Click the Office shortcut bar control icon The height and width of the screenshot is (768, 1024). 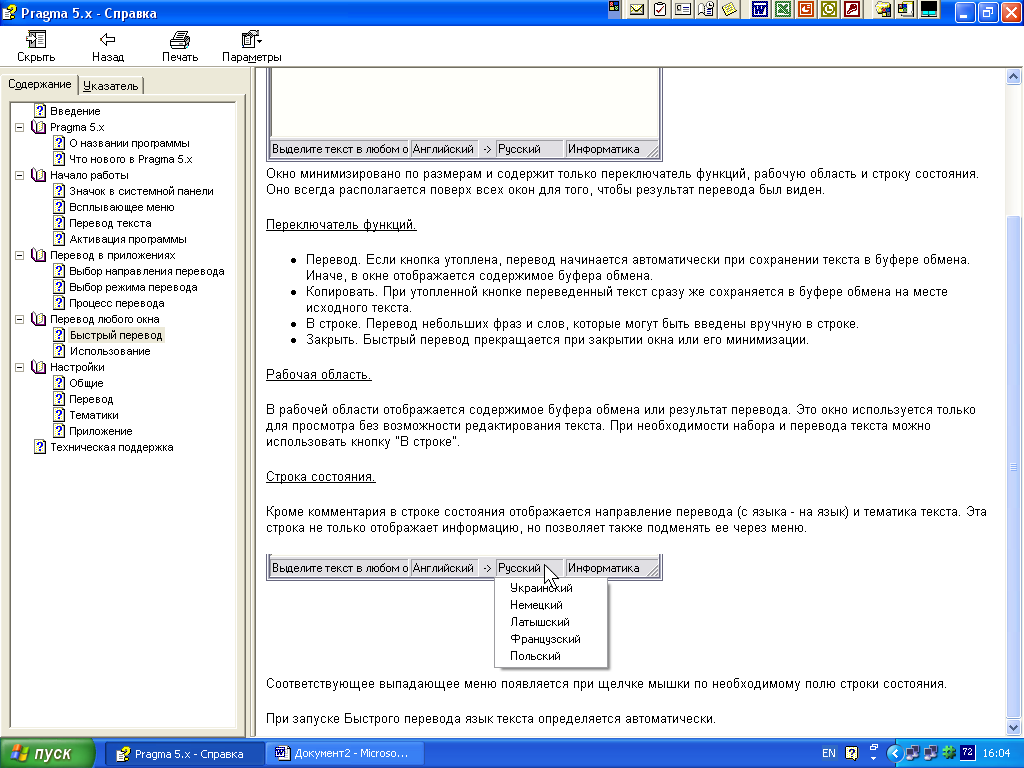point(614,7)
